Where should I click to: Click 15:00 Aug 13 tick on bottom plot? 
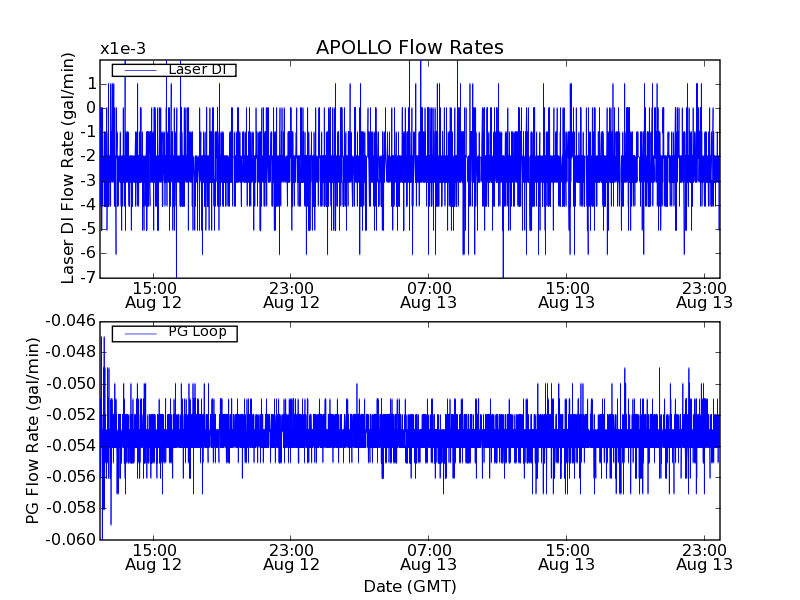pos(567,557)
